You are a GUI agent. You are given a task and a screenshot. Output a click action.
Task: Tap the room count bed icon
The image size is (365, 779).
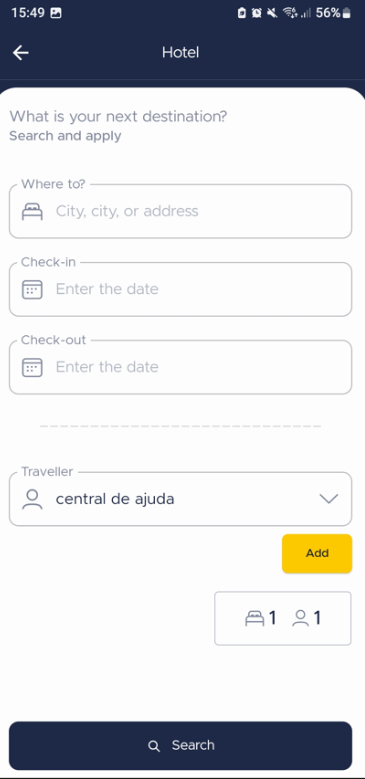(x=255, y=619)
